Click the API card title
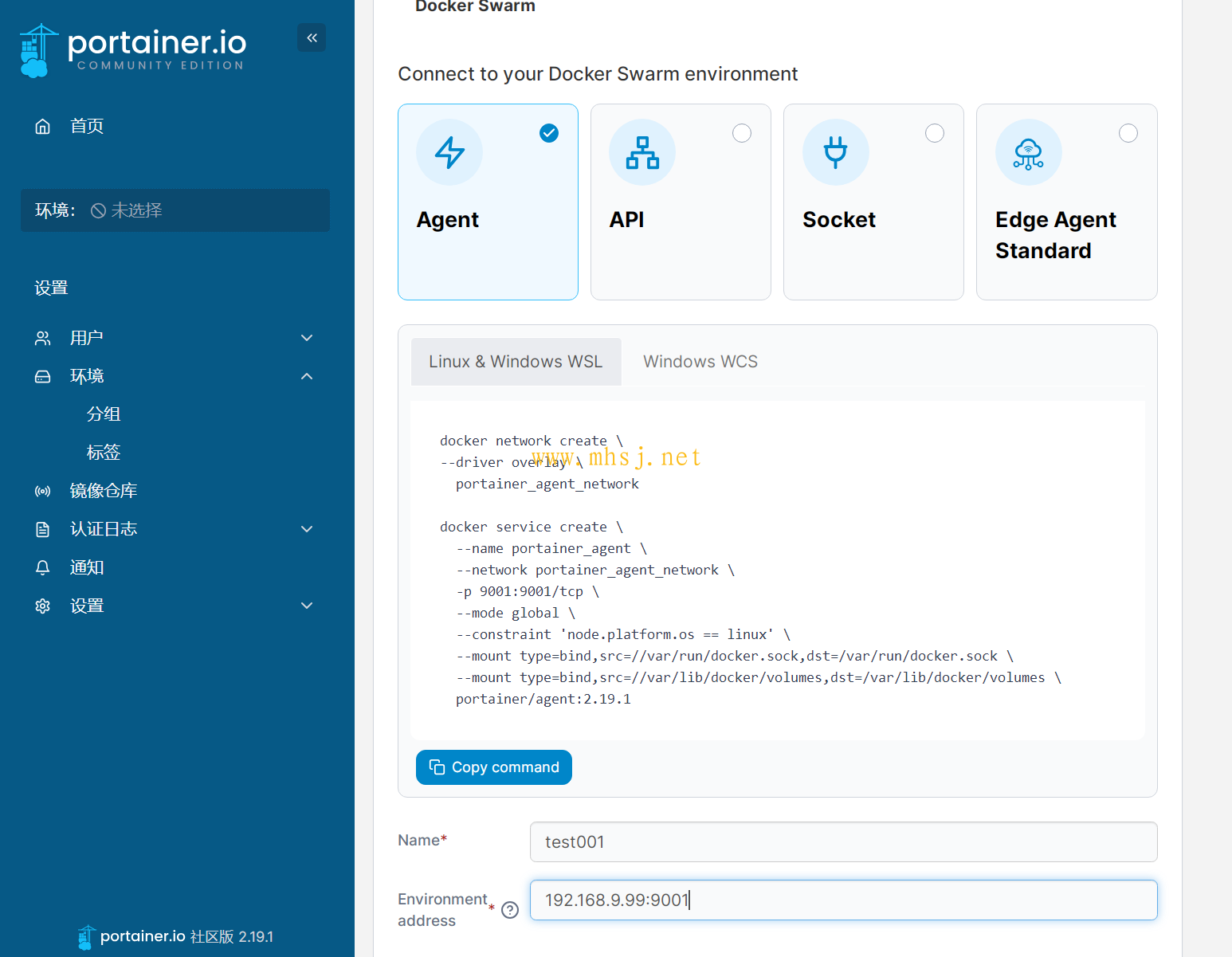The image size is (1232, 957). pos(627,220)
